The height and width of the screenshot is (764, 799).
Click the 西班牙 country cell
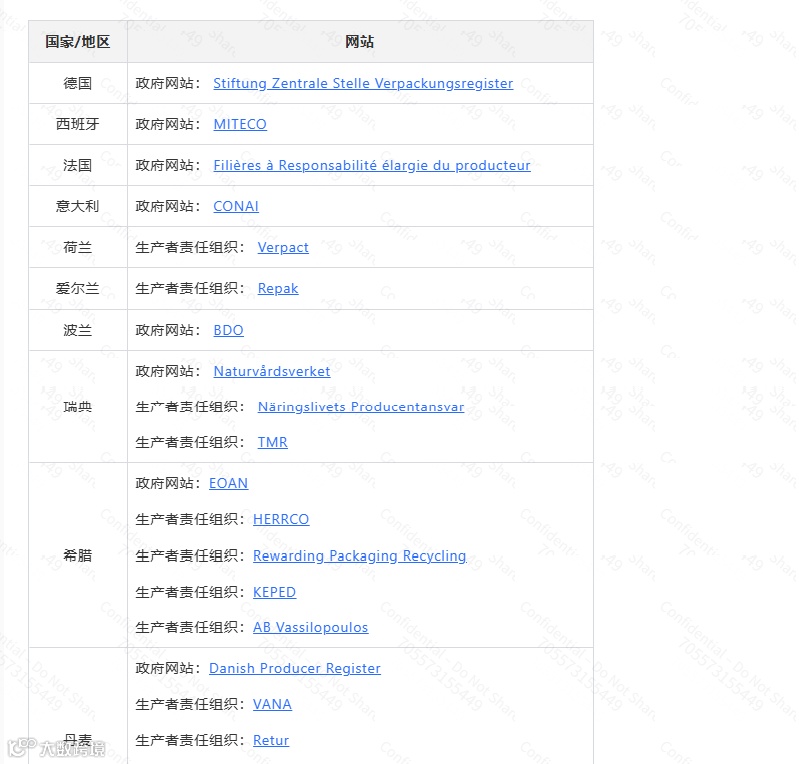click(77, 124)
